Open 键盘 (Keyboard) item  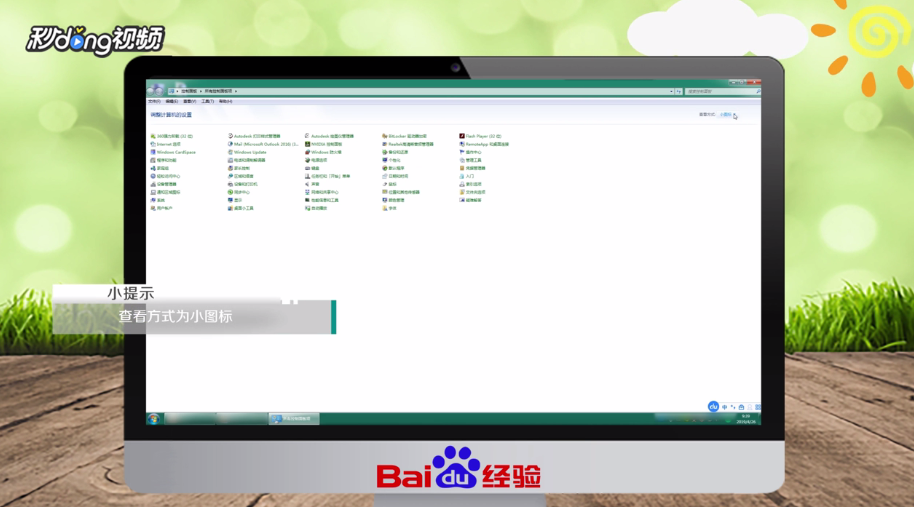point(312,168)
